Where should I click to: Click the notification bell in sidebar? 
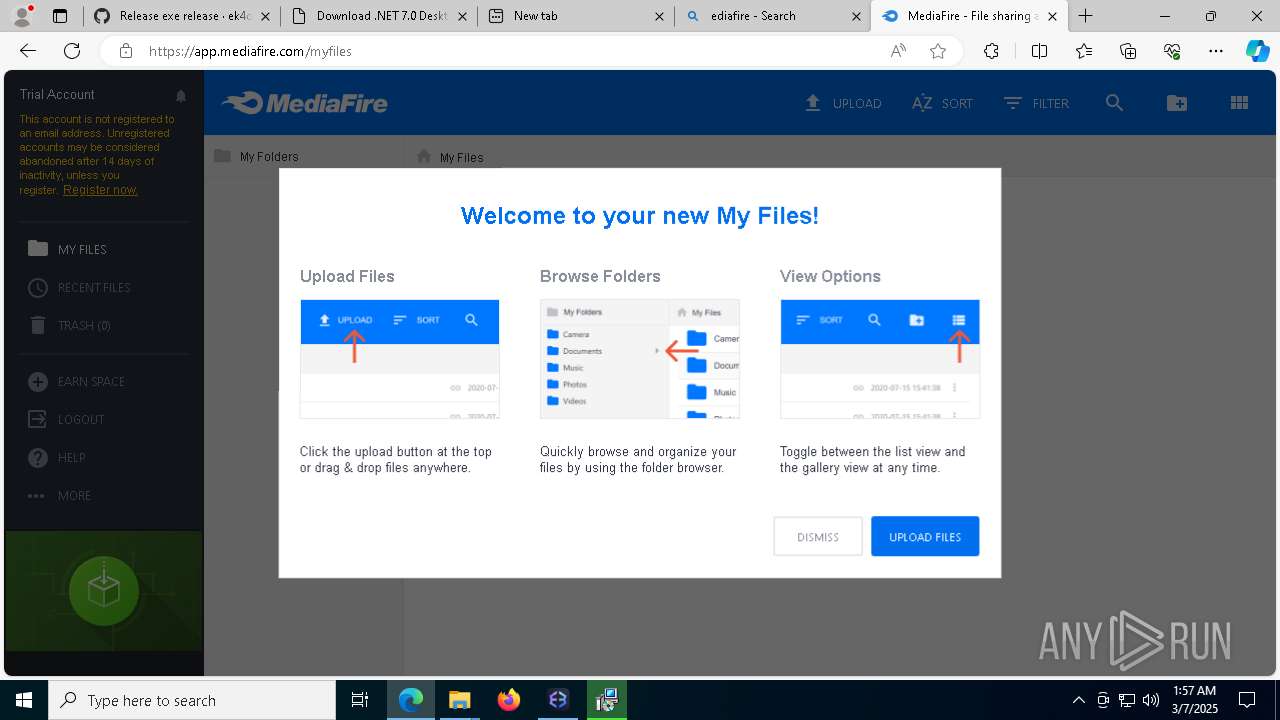pyautogui.click(x=181, y=96)
